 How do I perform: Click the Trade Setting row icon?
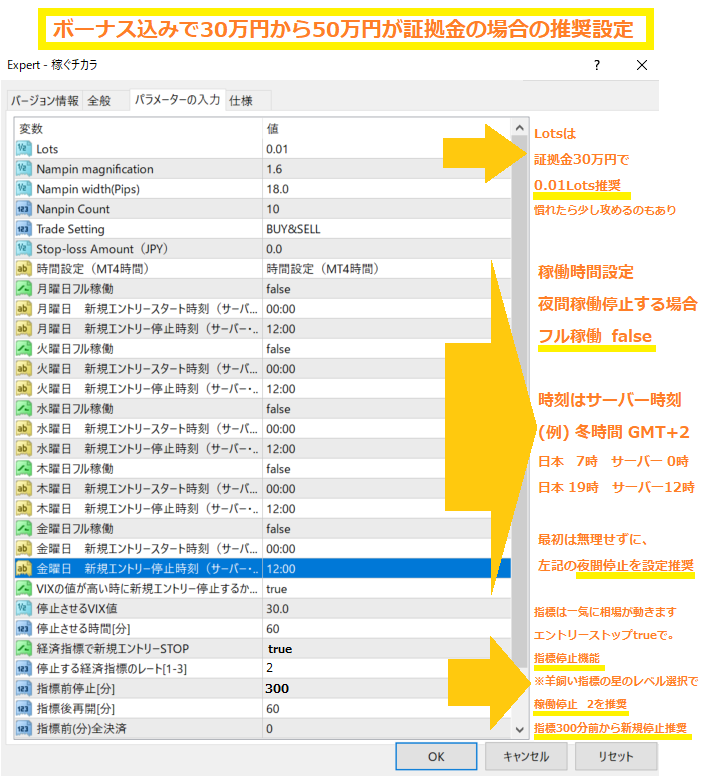(25, 229)
